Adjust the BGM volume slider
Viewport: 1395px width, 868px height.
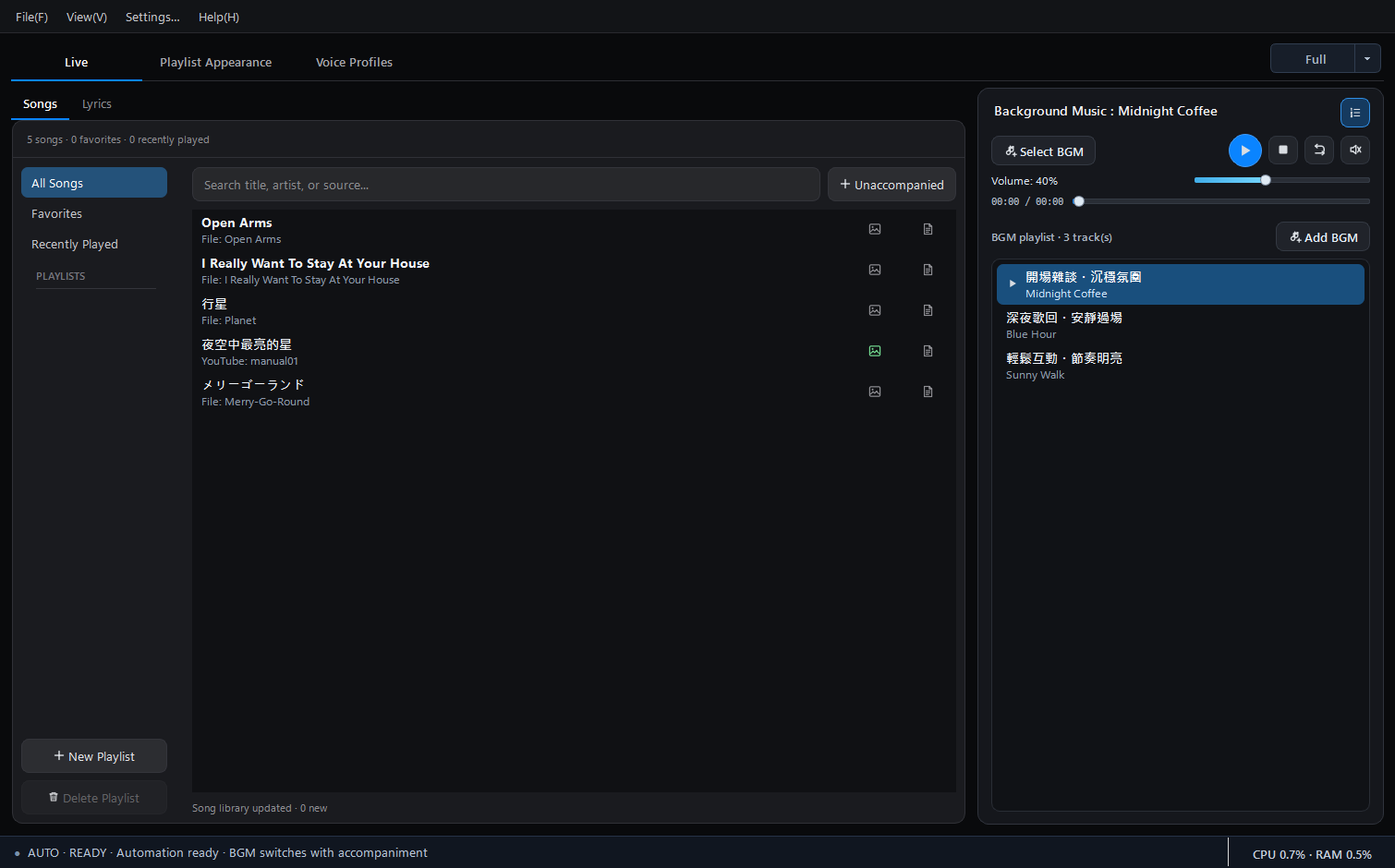pos(1282,180)
